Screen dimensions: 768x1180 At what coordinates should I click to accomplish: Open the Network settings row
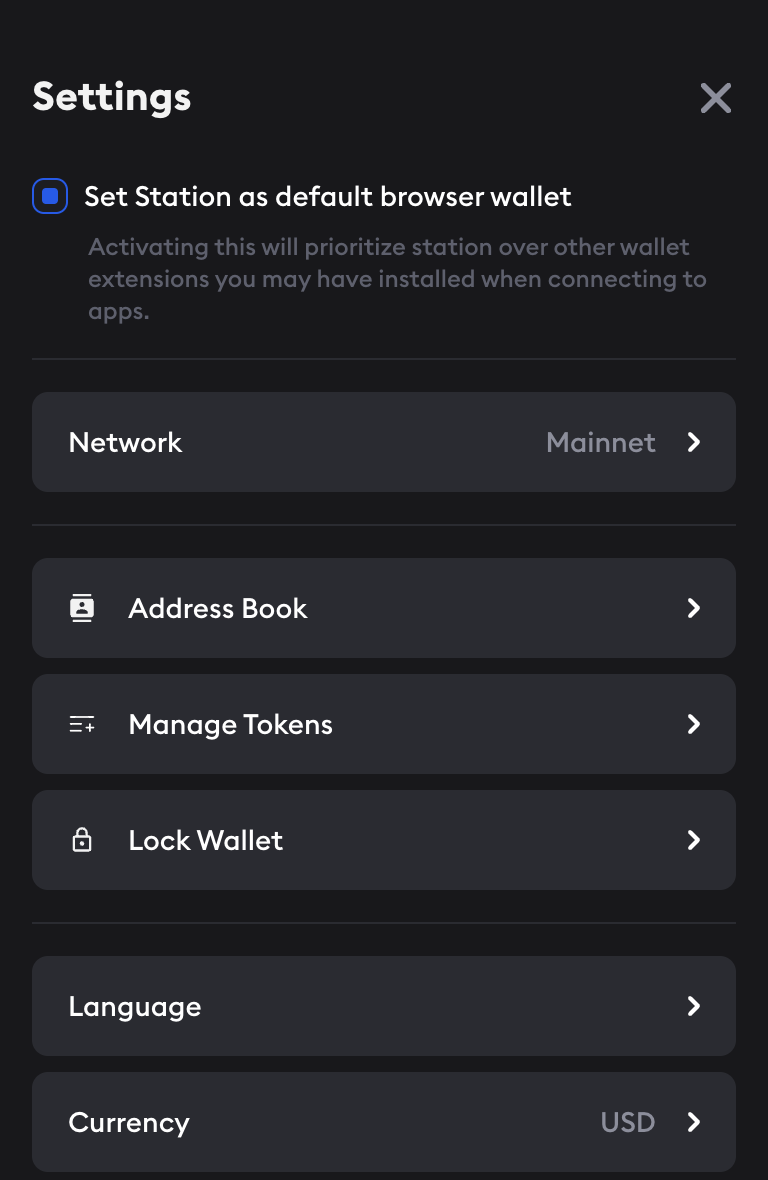click(x=126, y=442)
